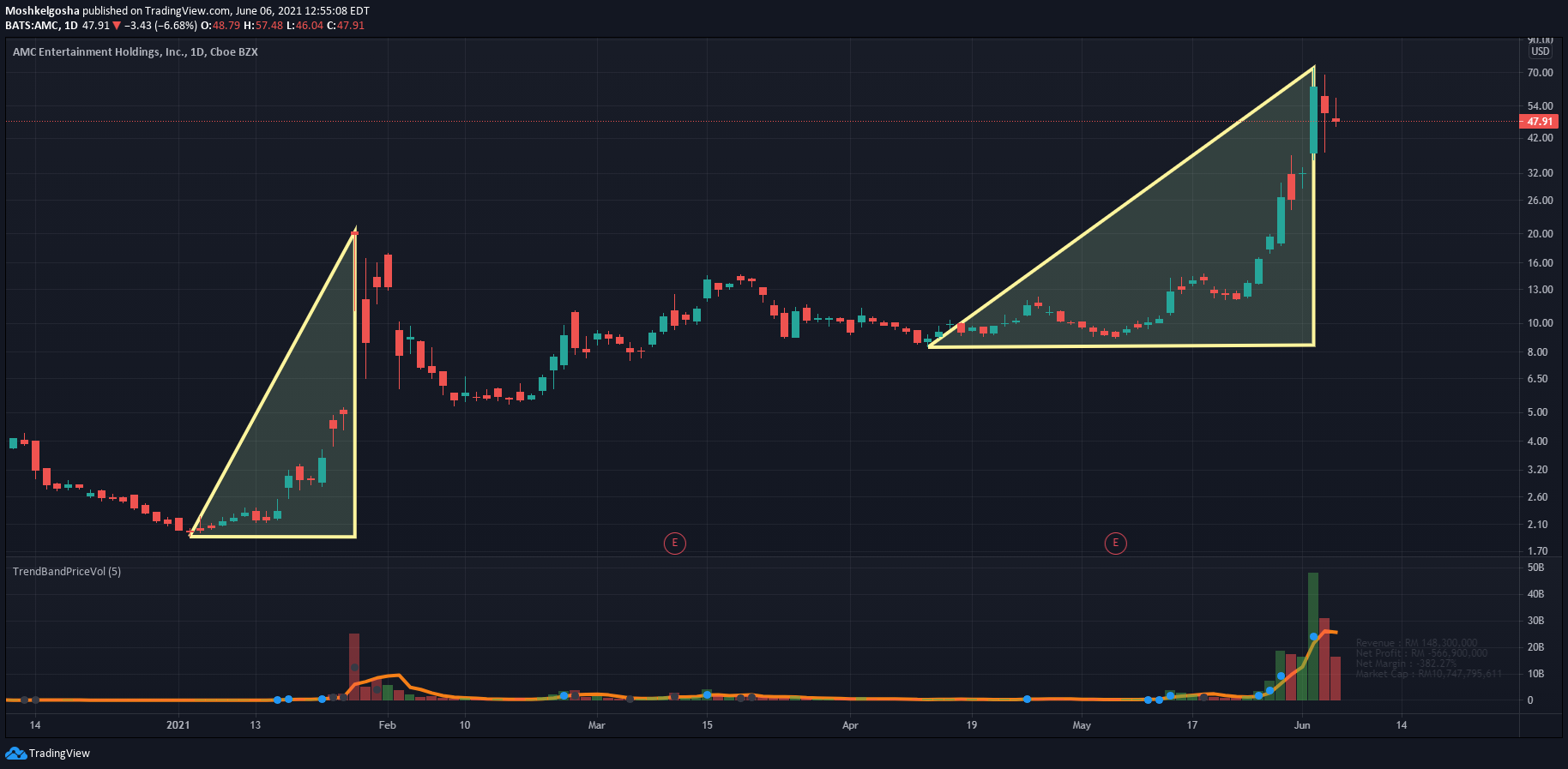Viewport: 1568px width, 769px height.
Task: Click the faint Market Cap RM10,747,795,611 text
Action: 1428,674
